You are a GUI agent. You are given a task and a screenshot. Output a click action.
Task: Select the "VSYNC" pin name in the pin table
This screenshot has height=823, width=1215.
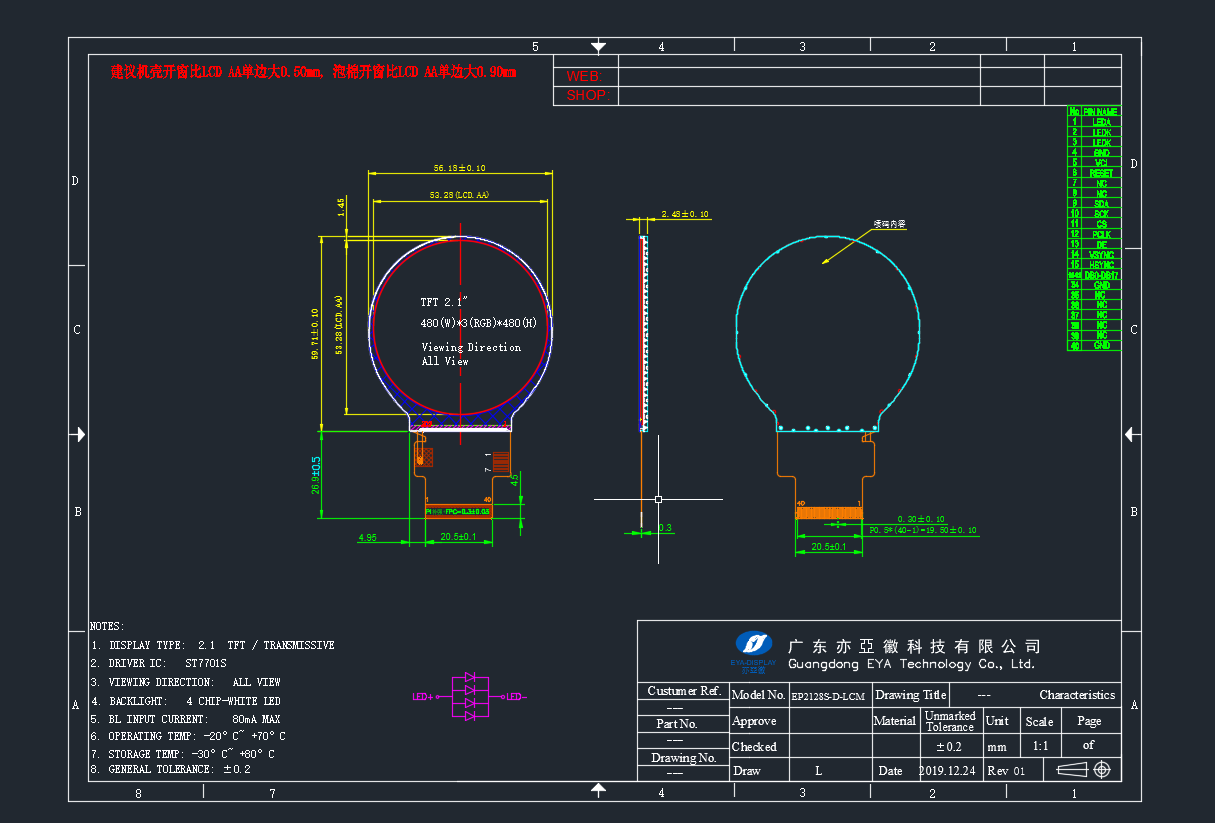pyautogui.click(x=1101, y=255)
